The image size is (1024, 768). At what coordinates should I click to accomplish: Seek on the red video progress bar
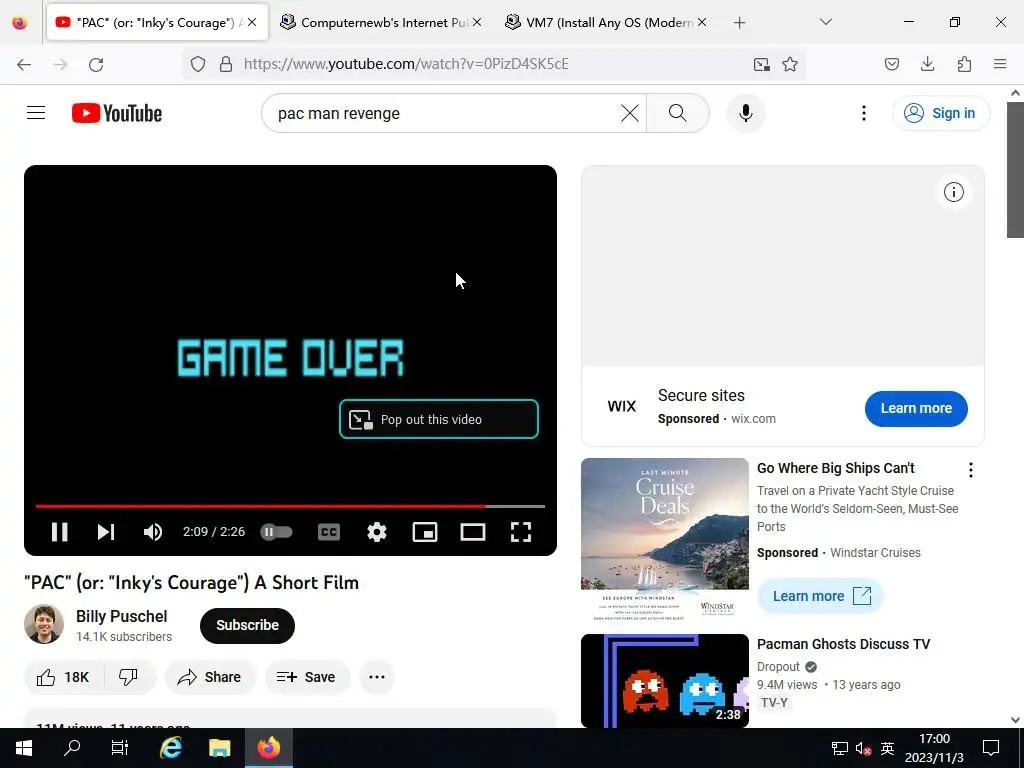pyautogui.click(x=290, y=506)
